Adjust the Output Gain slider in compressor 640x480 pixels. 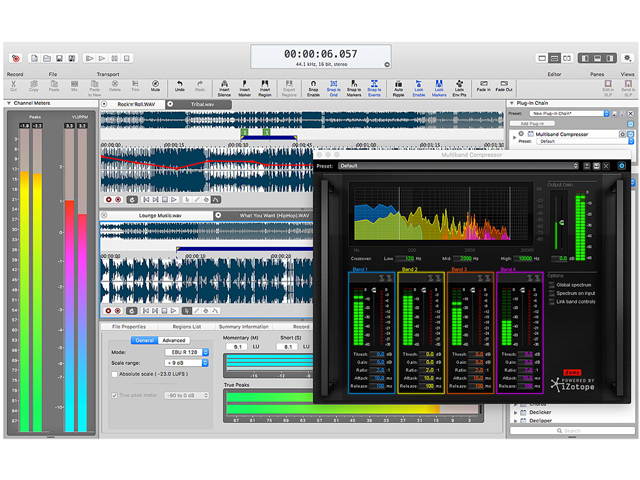562,222
